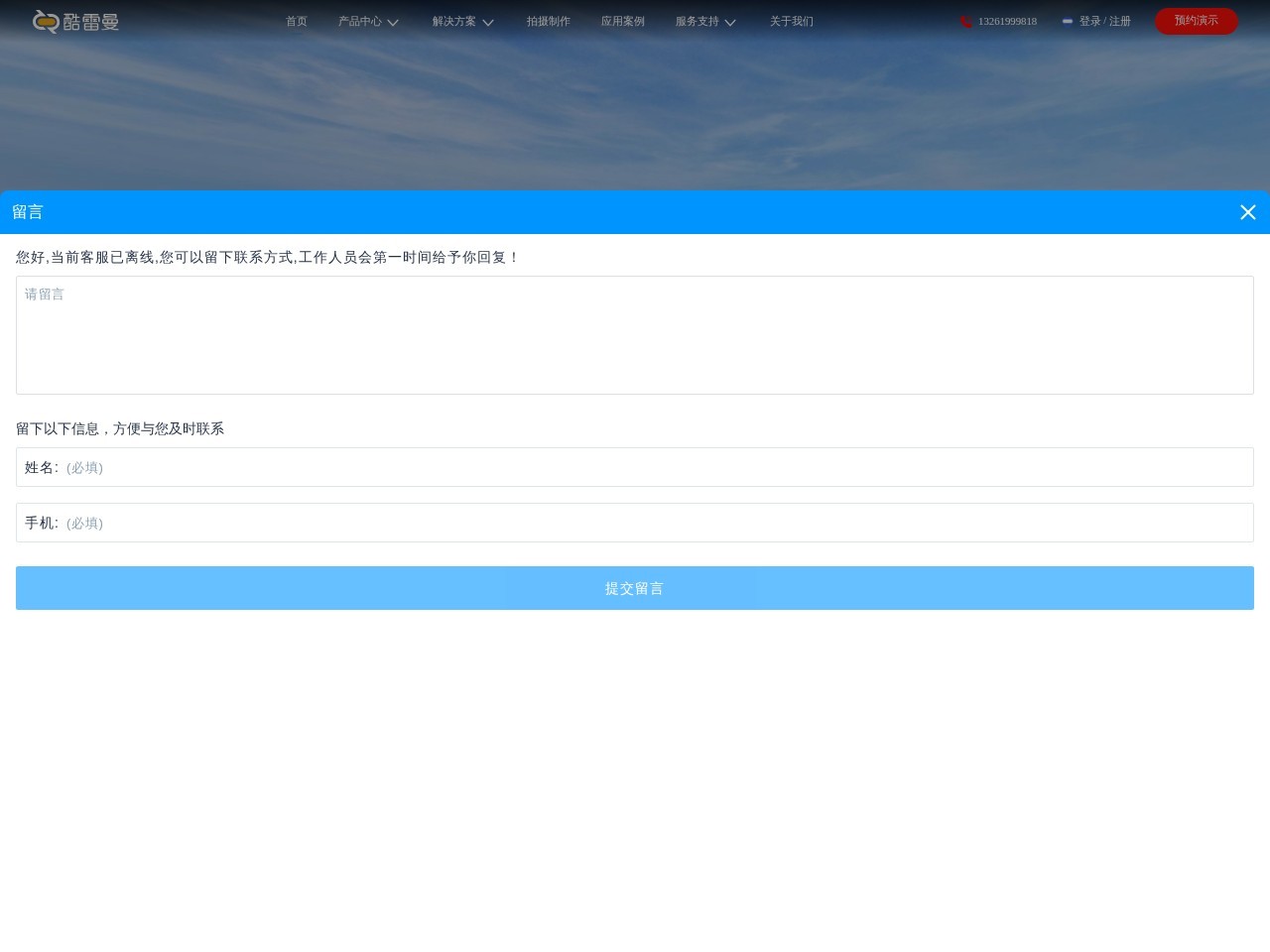Go to 首页 in the navigation bar
This screenshot has height=952, width=1270.
[x=297, y=21]
